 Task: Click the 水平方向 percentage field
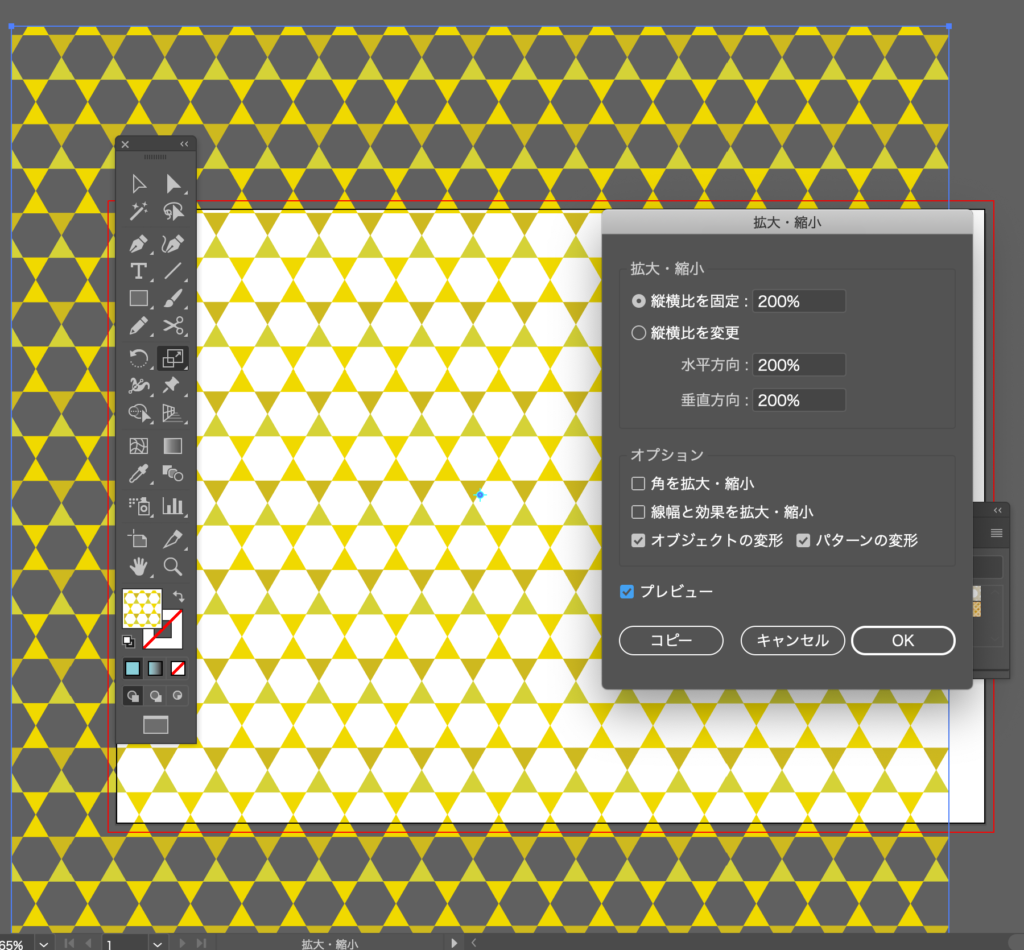point(799,366)
